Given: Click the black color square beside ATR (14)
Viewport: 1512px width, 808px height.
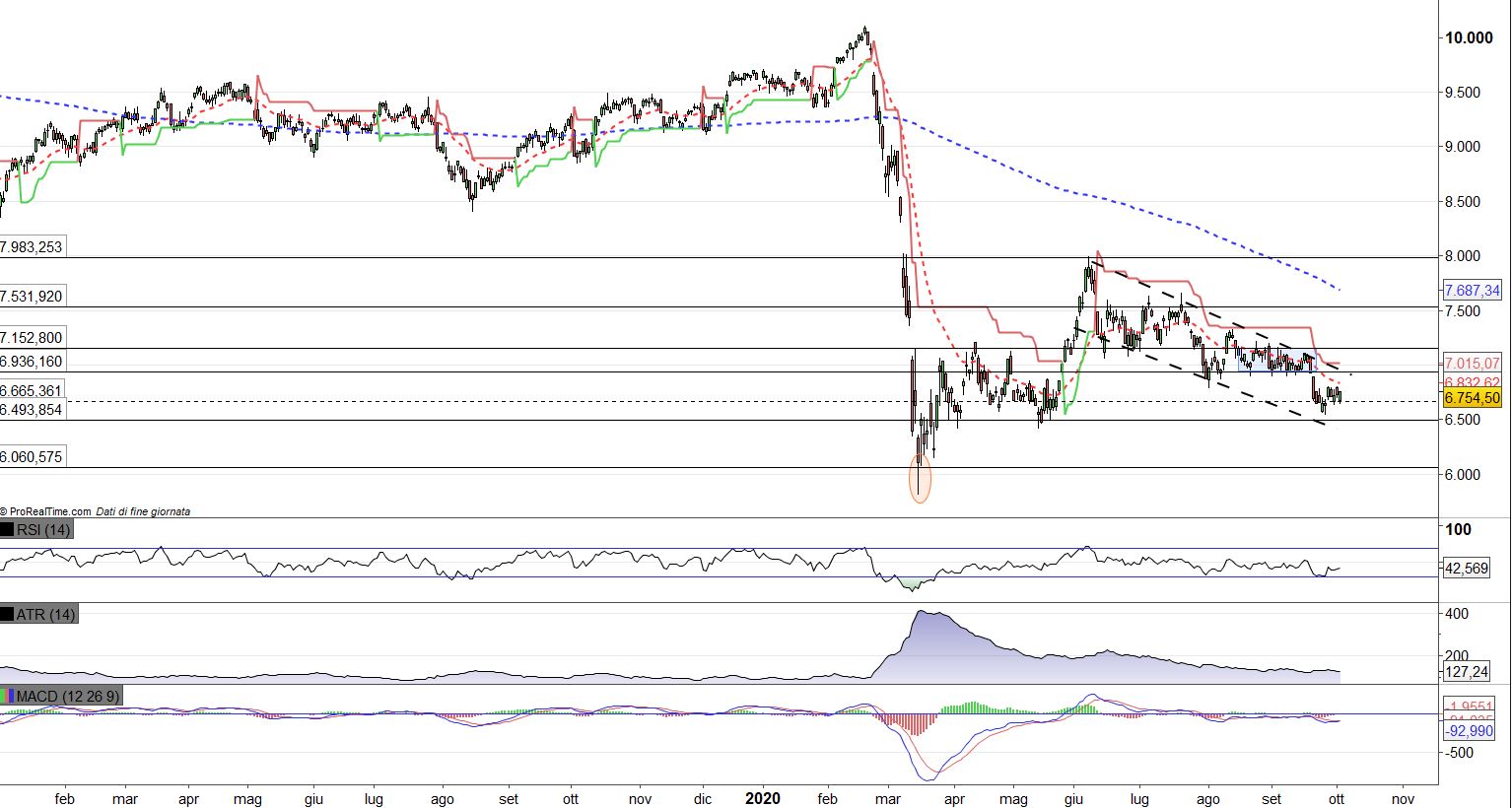Looking at the screenshot, I should [x=7, y=615].
